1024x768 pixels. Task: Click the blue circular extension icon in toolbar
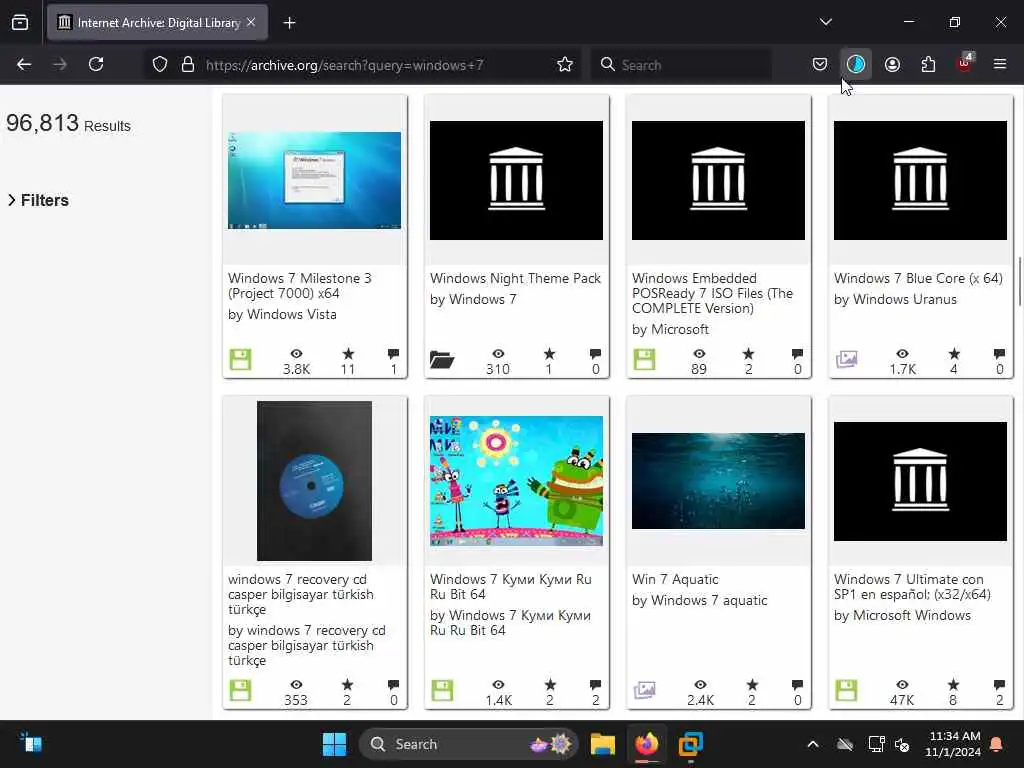(856, 64)
